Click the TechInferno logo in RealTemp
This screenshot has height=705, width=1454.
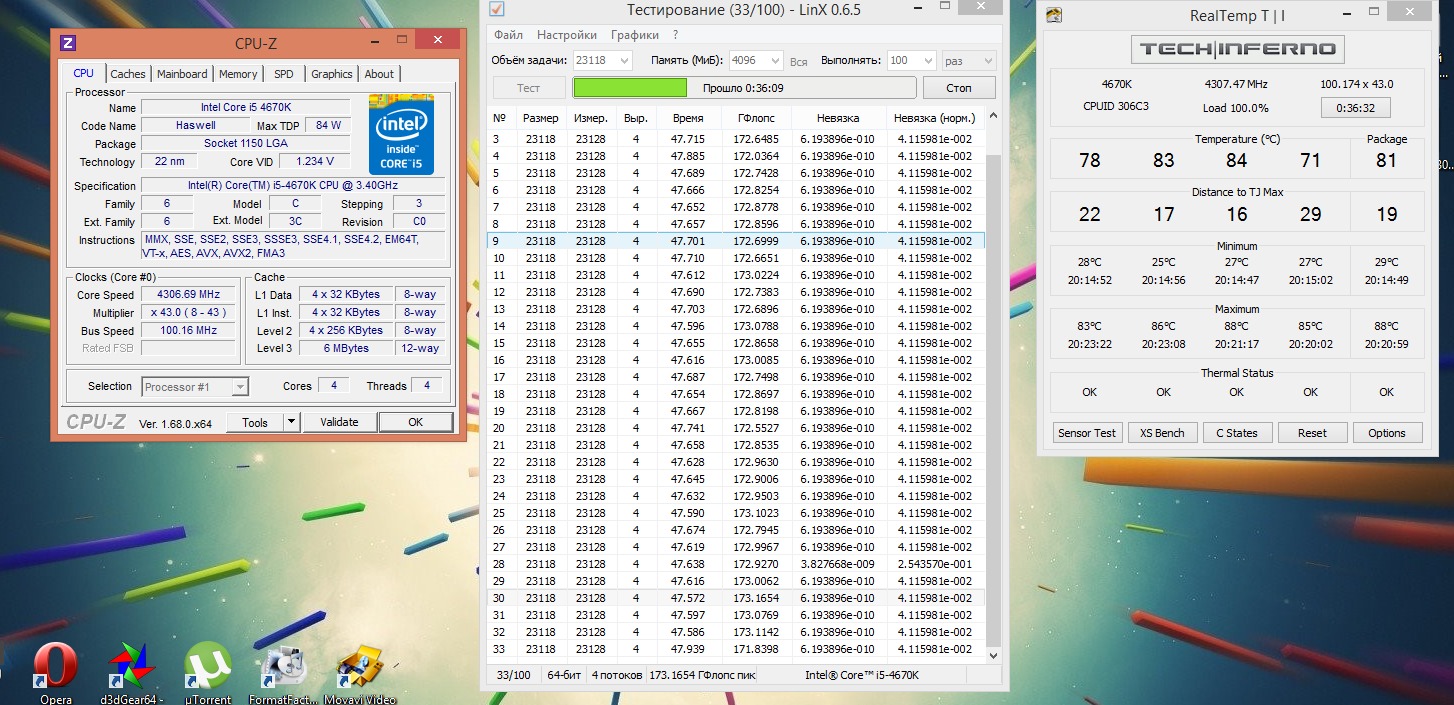click(1237, 49)
